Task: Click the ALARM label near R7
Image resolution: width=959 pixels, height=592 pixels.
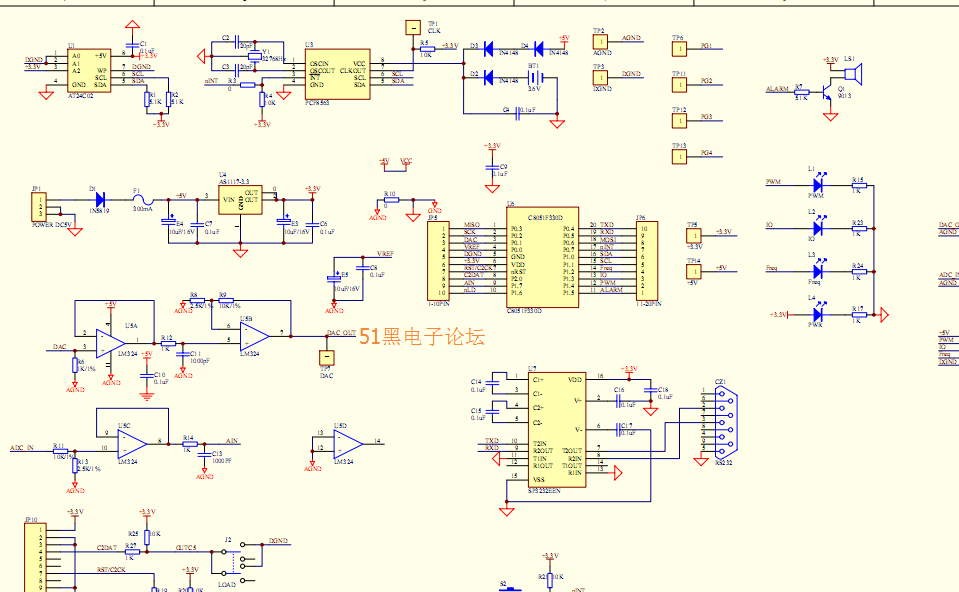Action: (x=777, y=89)
